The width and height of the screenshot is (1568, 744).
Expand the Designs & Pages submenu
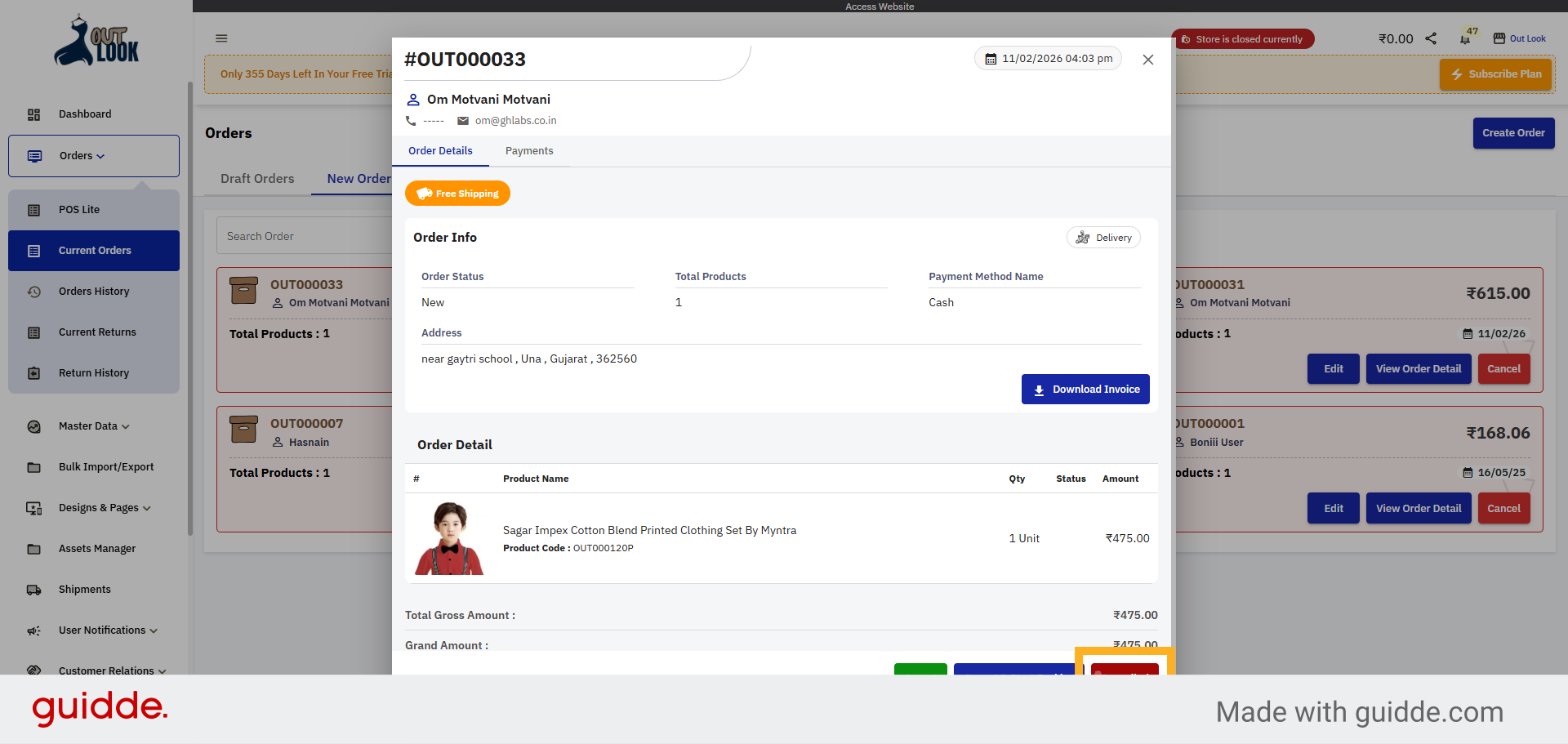pos(147,509)
